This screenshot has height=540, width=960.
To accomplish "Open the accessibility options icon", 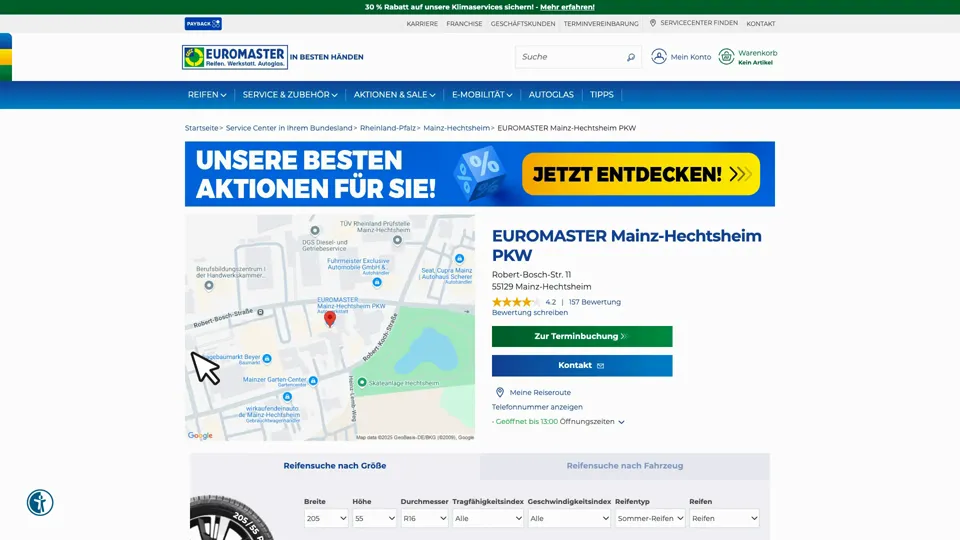I will [x=40, y=503].
